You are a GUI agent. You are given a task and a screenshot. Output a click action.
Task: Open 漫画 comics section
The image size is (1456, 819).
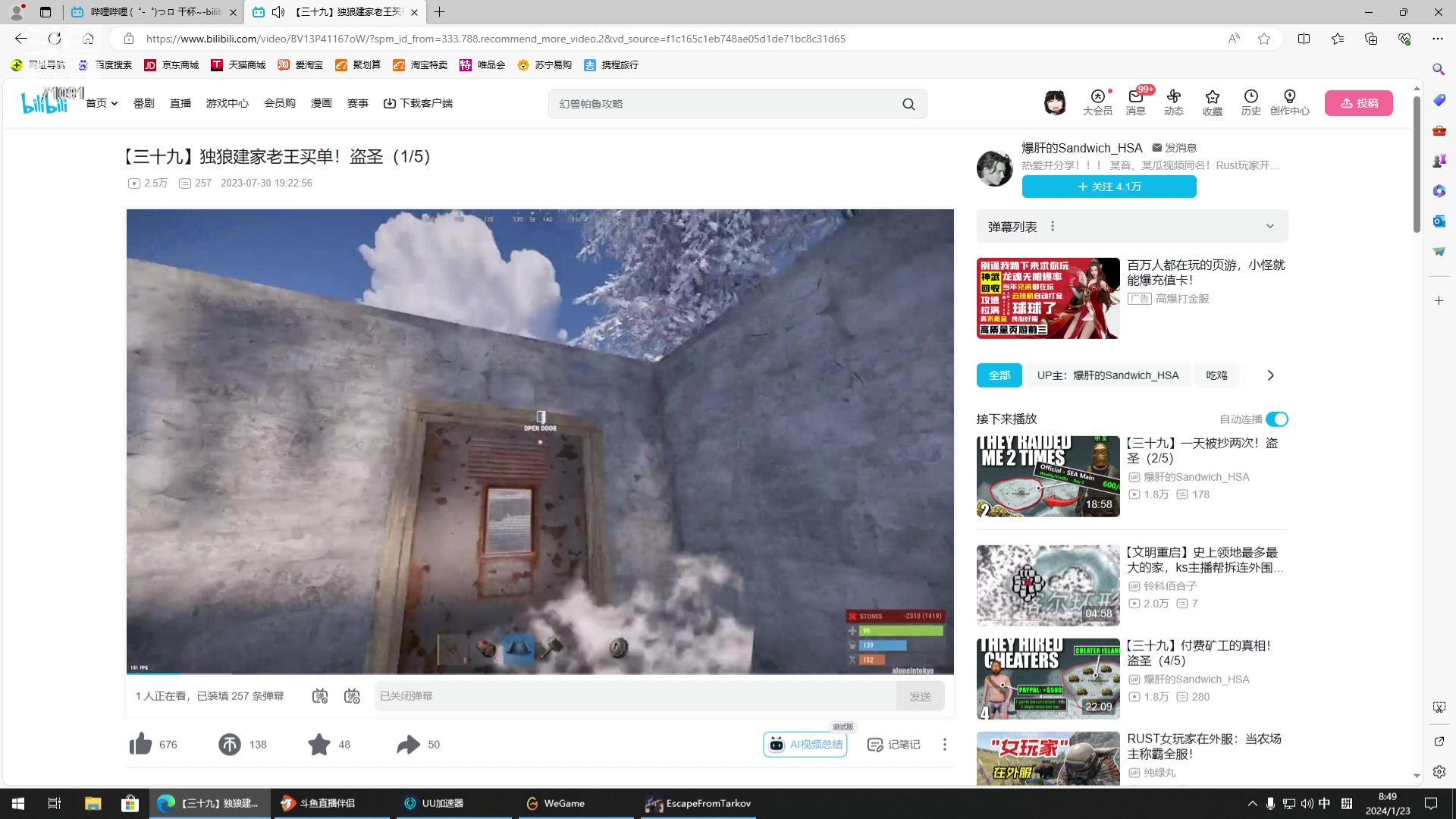(322, 103)
